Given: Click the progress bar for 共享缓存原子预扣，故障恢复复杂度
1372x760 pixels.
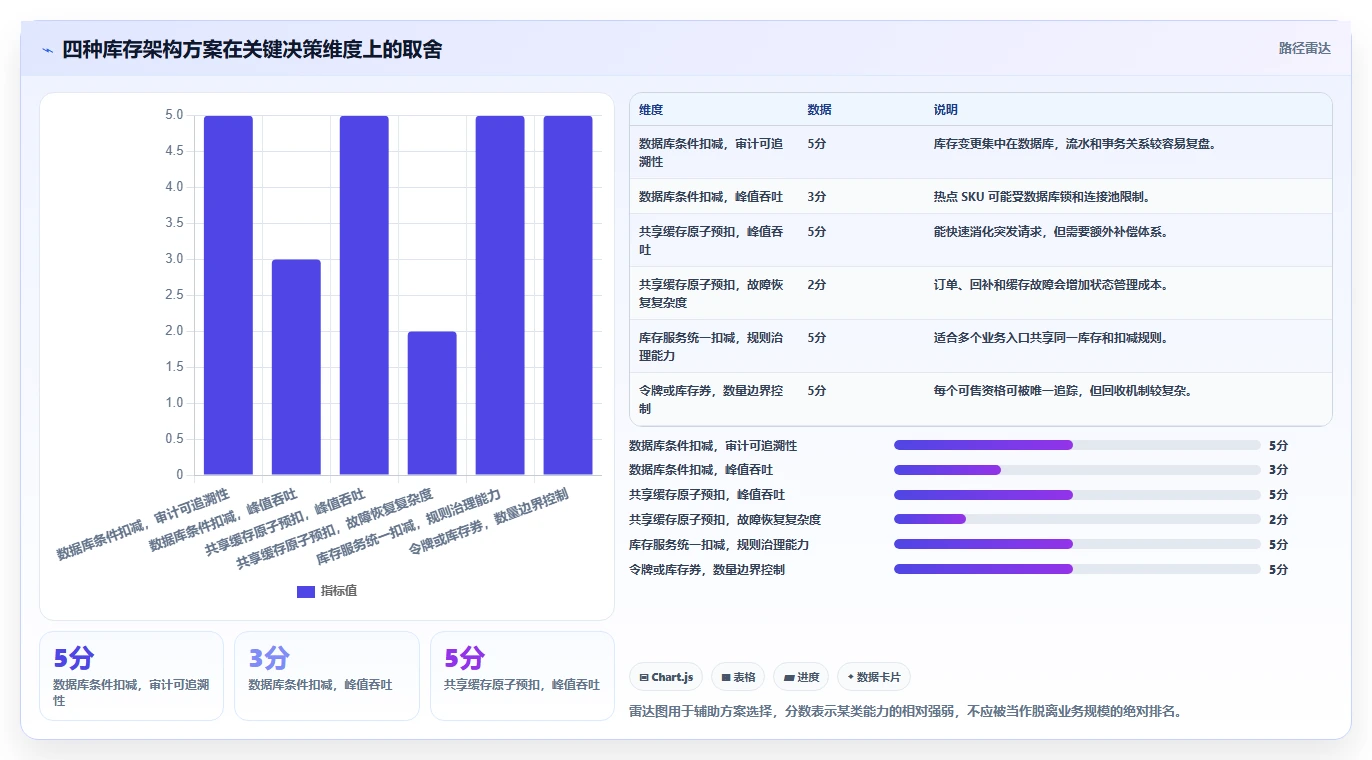Looking at the screenshot, I should click(1077, 519).
